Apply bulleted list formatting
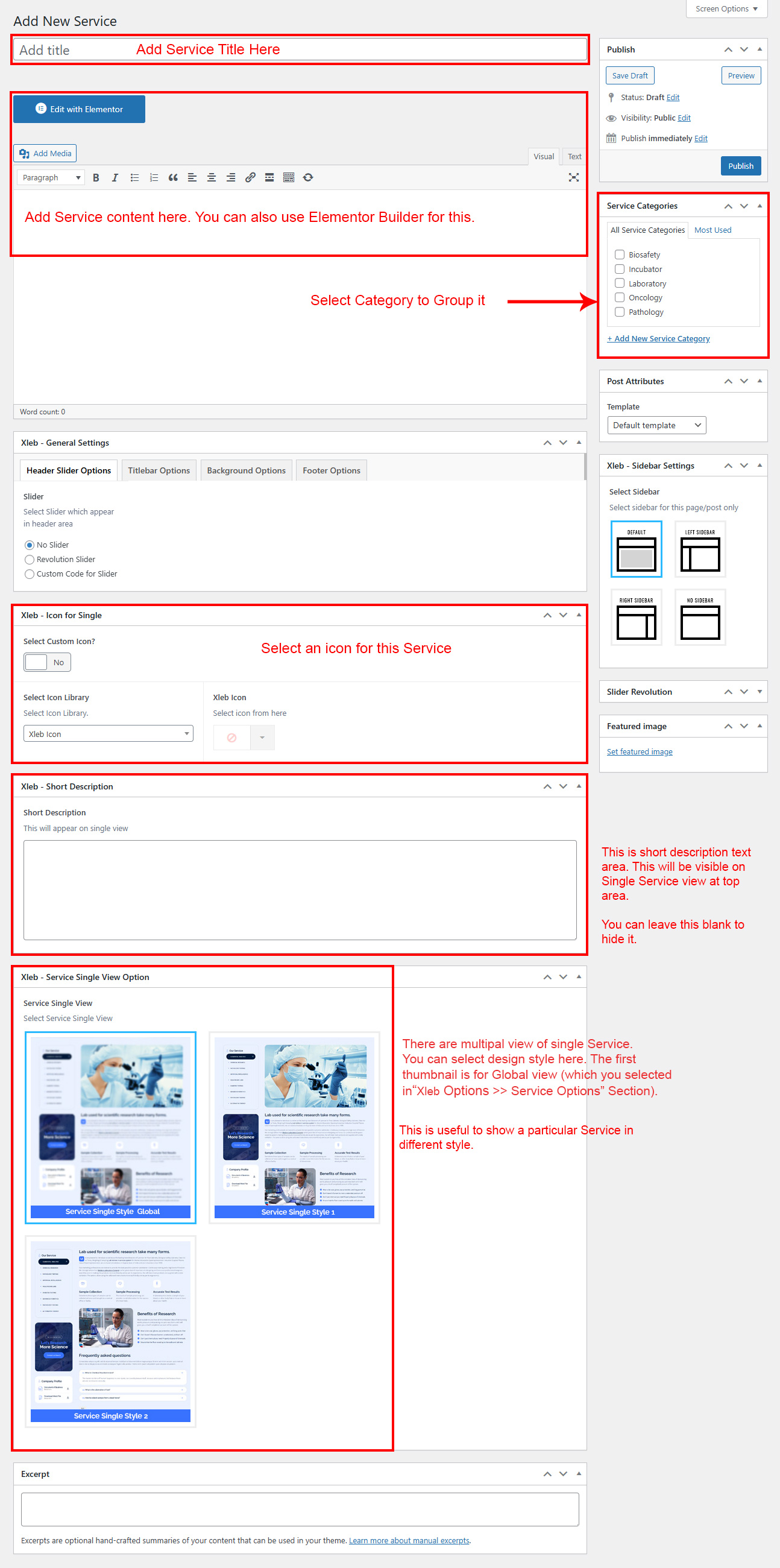 (x=134, y=178)
